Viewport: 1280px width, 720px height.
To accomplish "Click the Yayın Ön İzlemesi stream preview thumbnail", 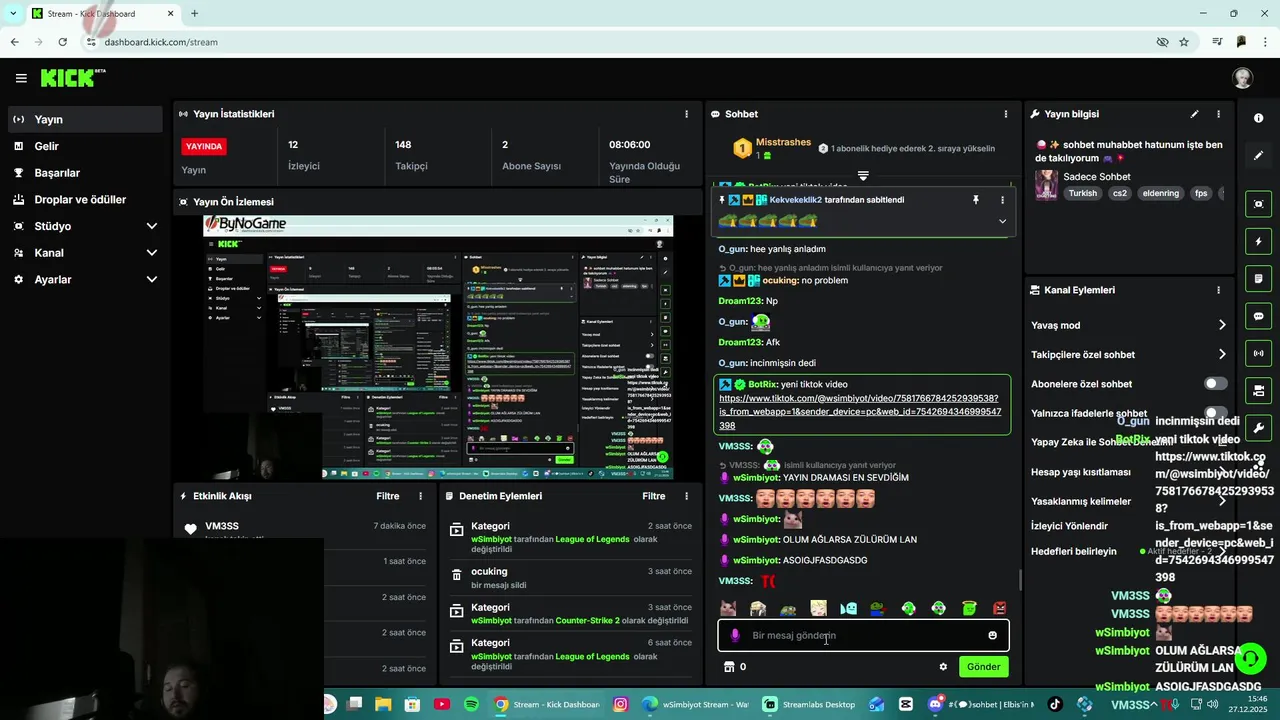I will click(x=438, y=347).
